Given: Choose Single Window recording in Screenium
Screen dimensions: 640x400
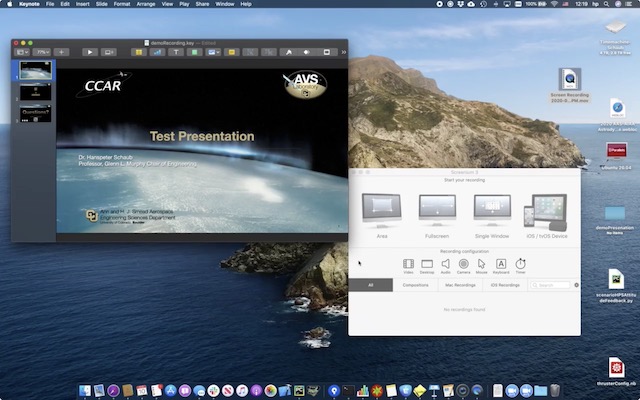Looking at the screenshot, I should pyautogui.click(x=492, y=216).
